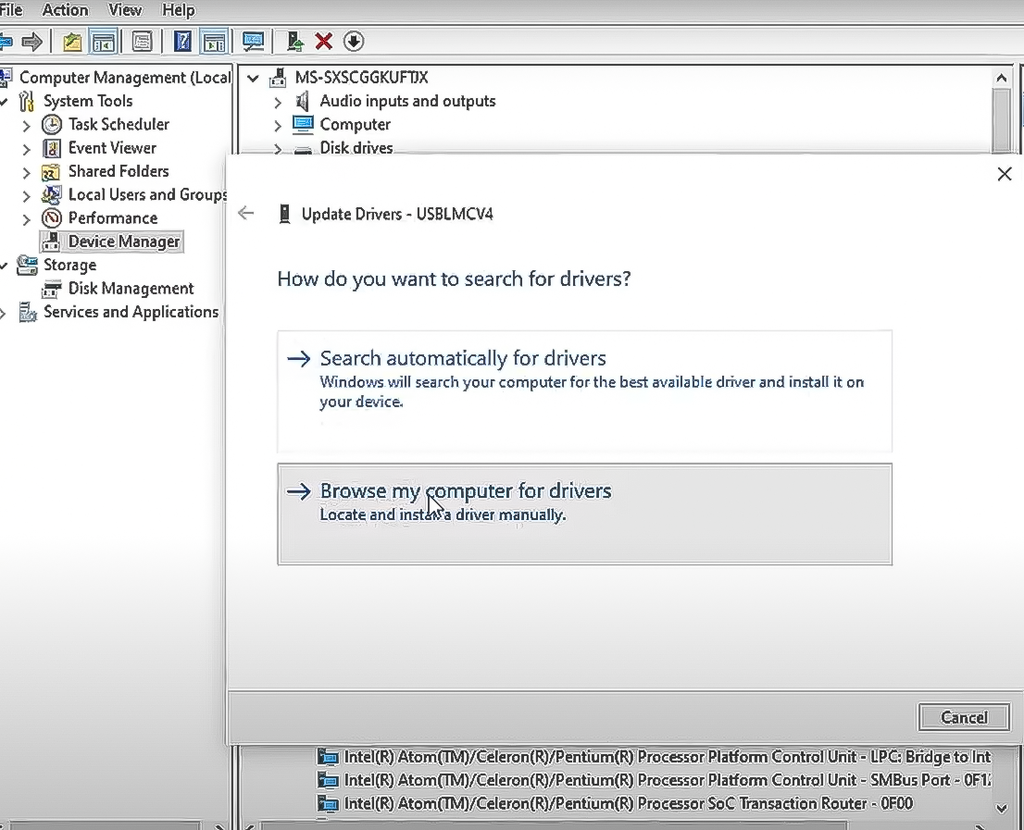Open the Action menu
1024x830 pixels.
coord(65,10)
